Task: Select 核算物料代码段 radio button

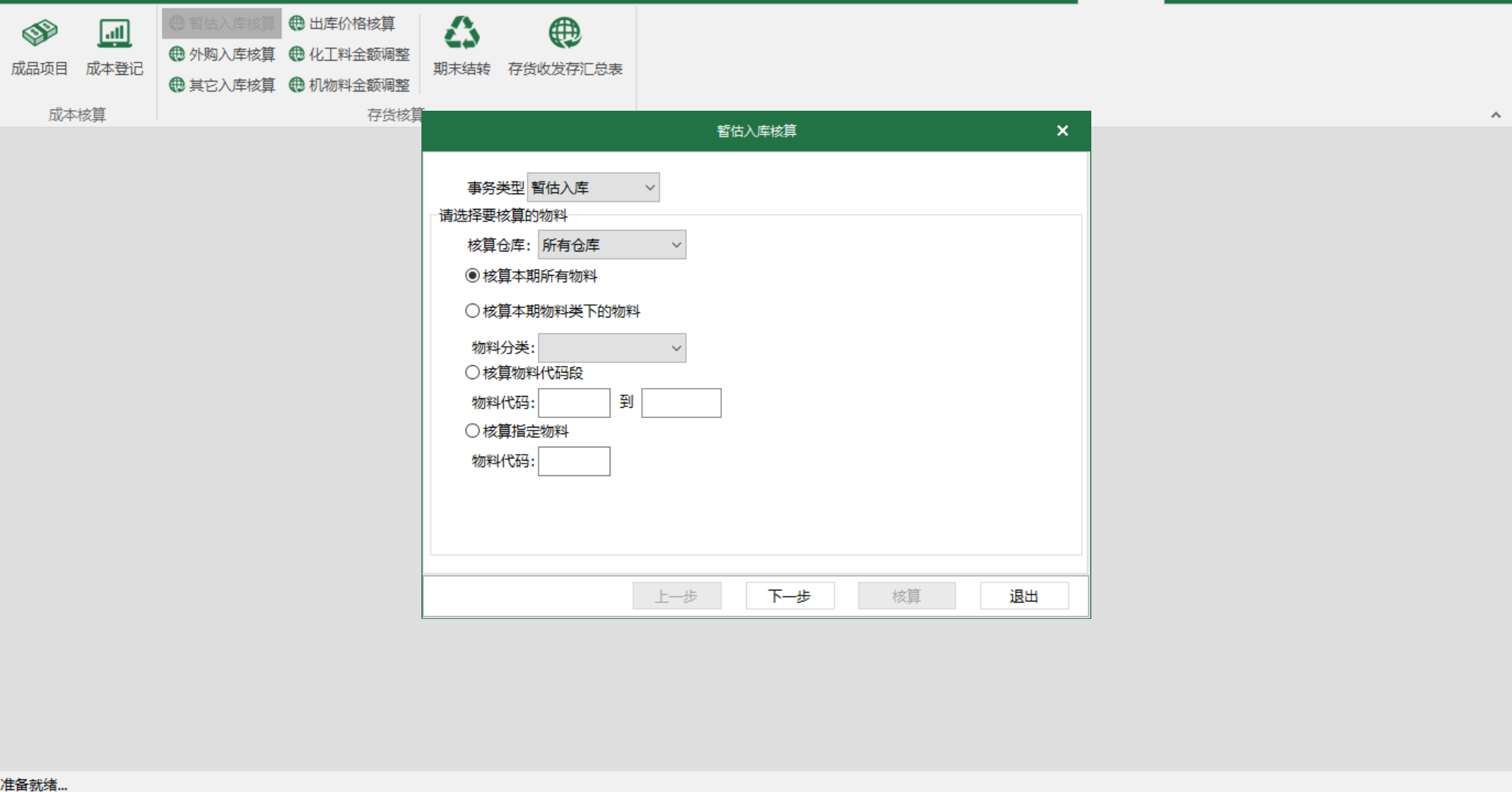Action: [472, 371]
